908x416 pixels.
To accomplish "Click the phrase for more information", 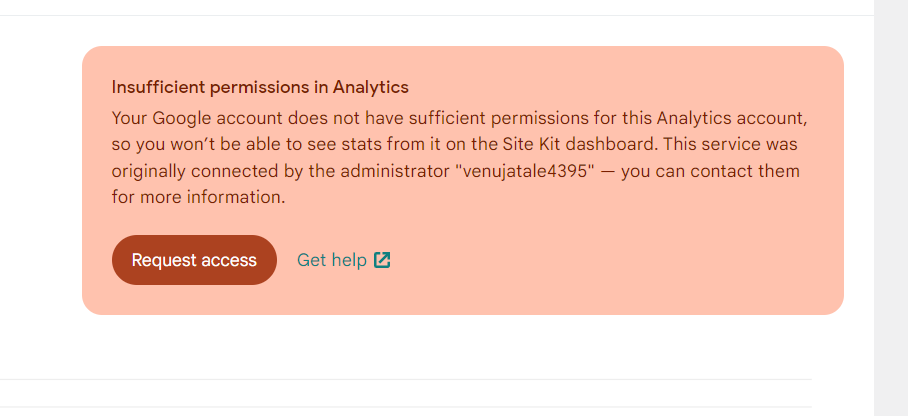I will (199, 198).
